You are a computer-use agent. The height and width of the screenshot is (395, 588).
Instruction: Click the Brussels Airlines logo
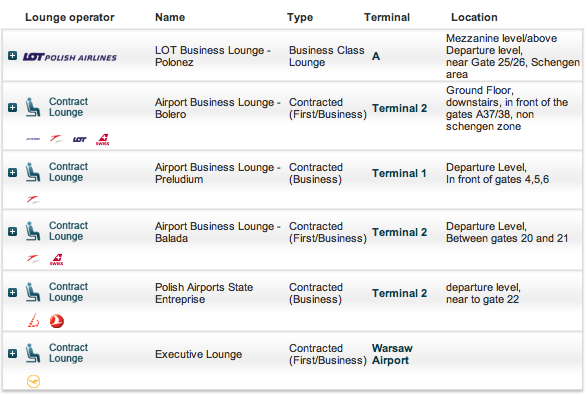[33, 321]
